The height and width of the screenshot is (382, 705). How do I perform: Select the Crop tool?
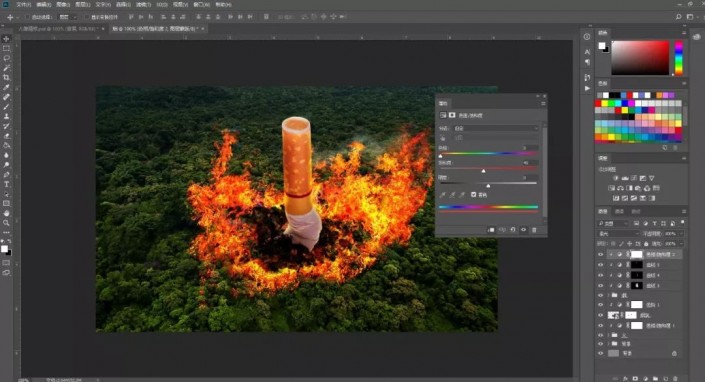(x=6, y=78)
